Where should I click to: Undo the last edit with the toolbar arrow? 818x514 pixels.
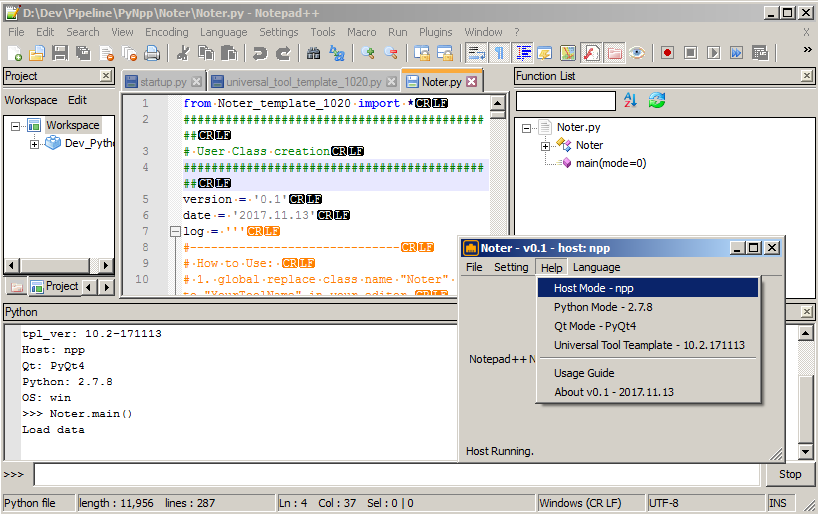click(x=259, y=53)
